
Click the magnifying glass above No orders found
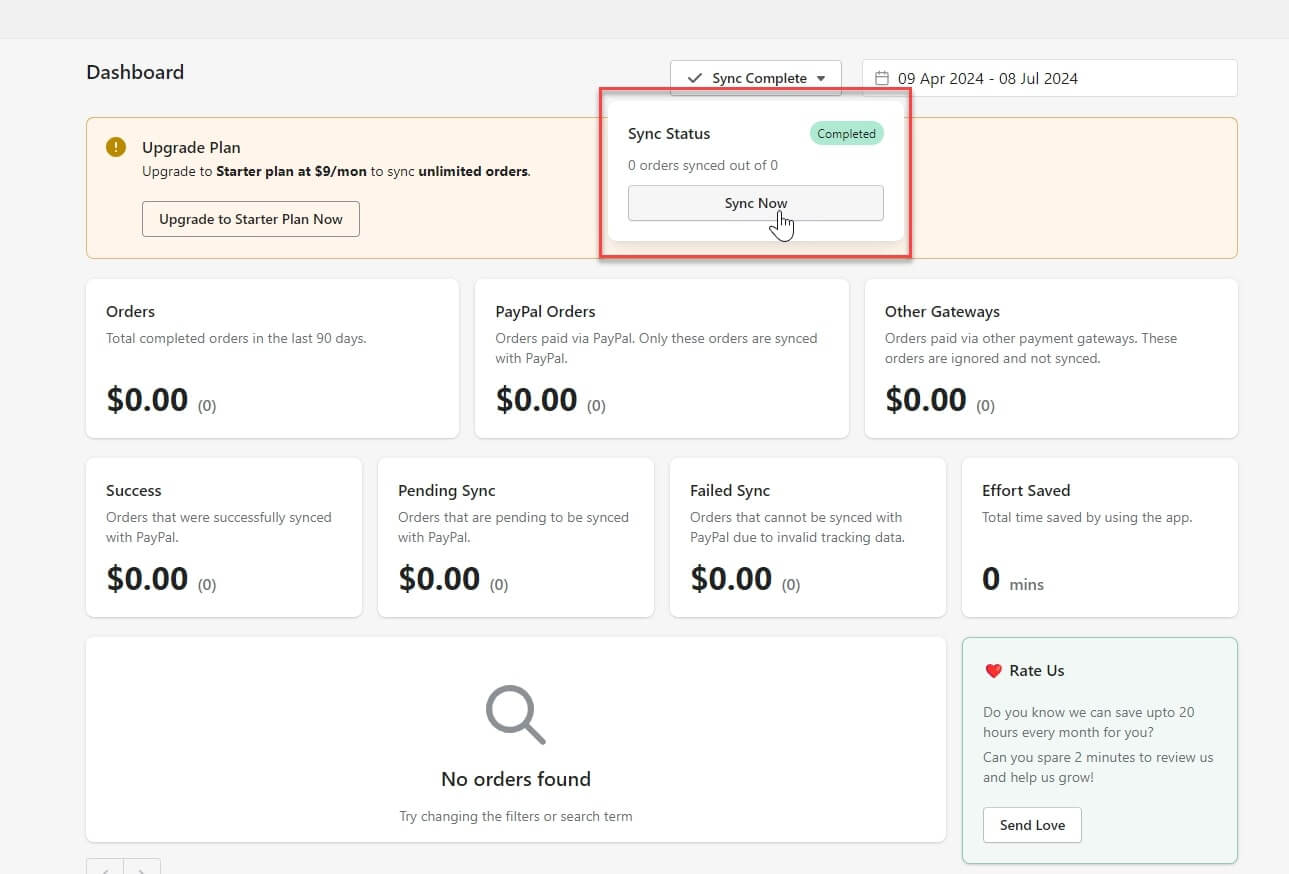514,713
